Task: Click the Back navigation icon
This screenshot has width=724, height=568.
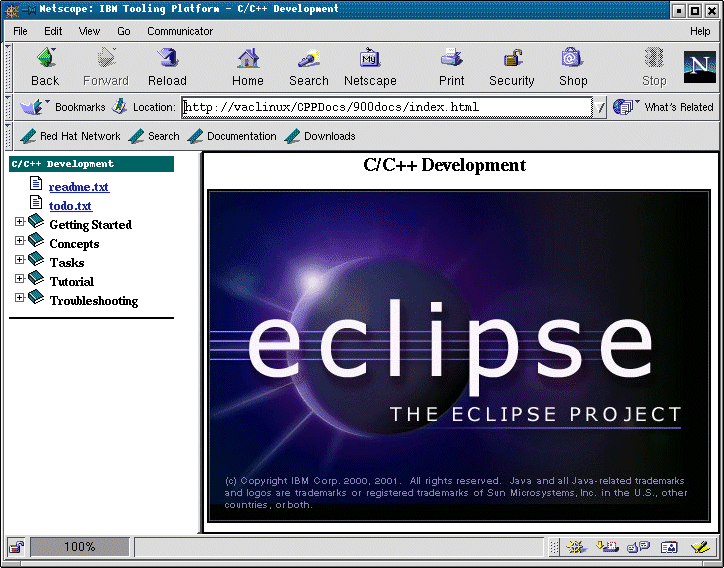Action: click(45, 59)
